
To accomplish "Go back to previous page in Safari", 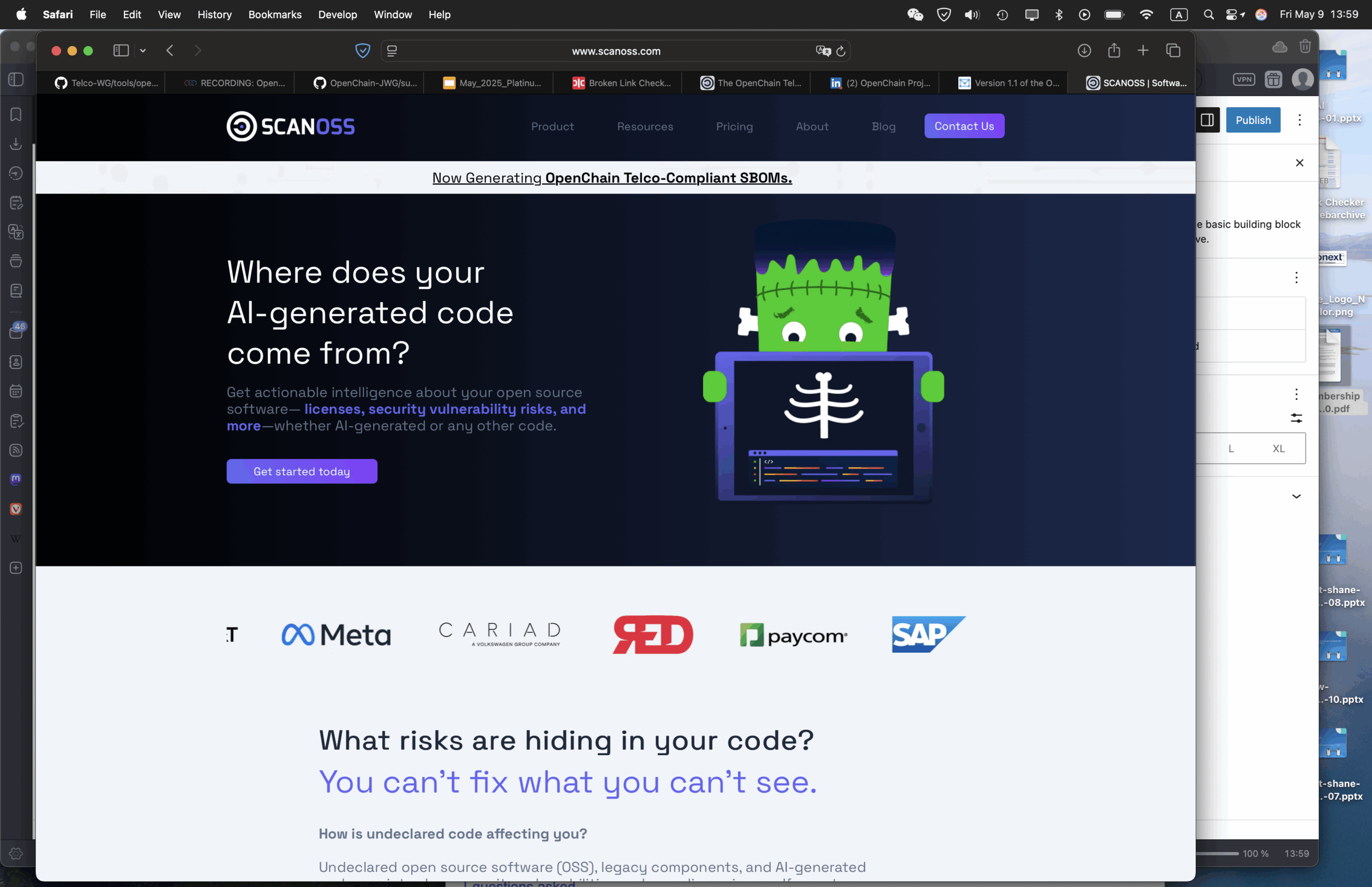I will pos(169,51).
